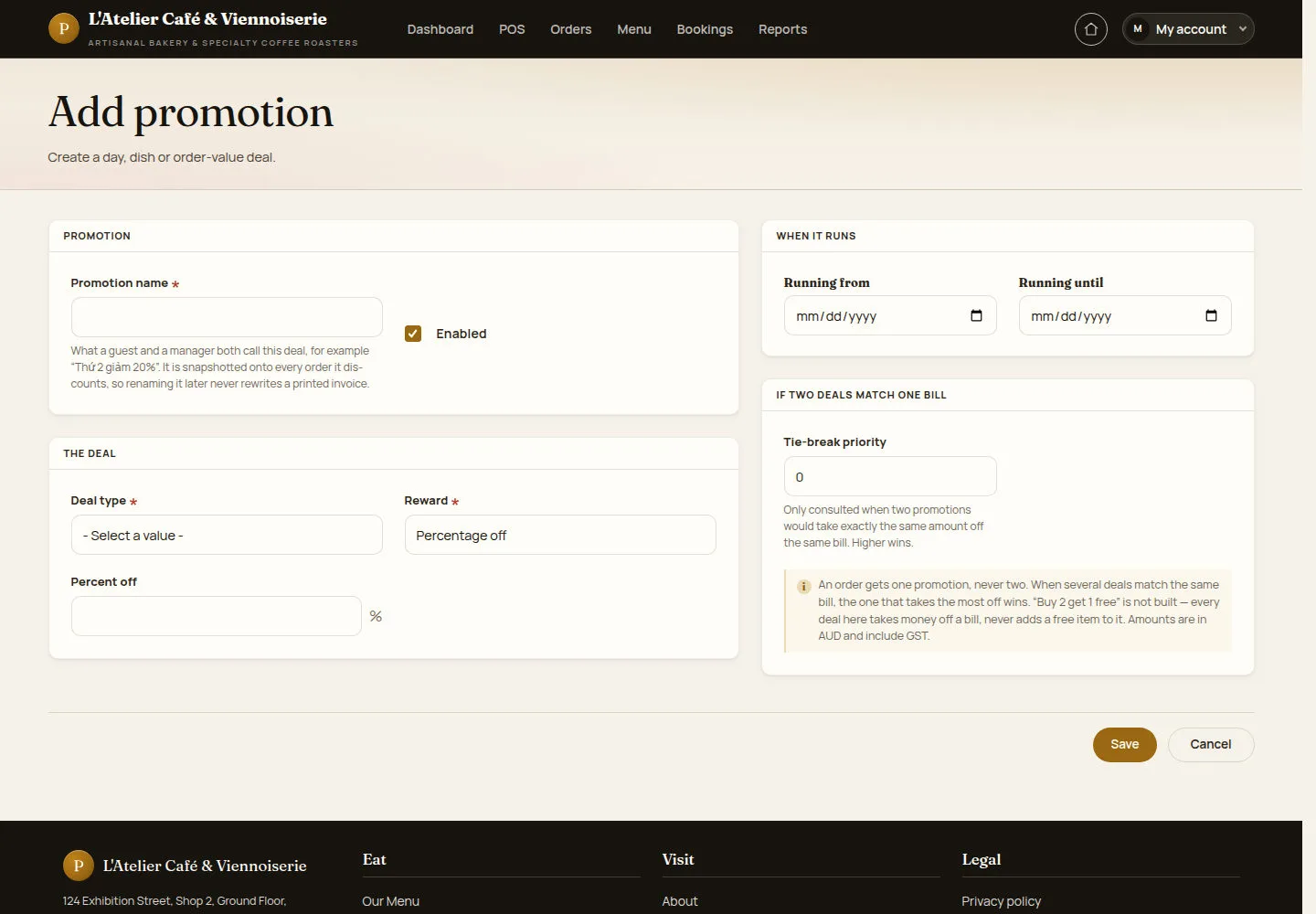
Task: Switch to the Menu nav item
Action: (634, 29)
